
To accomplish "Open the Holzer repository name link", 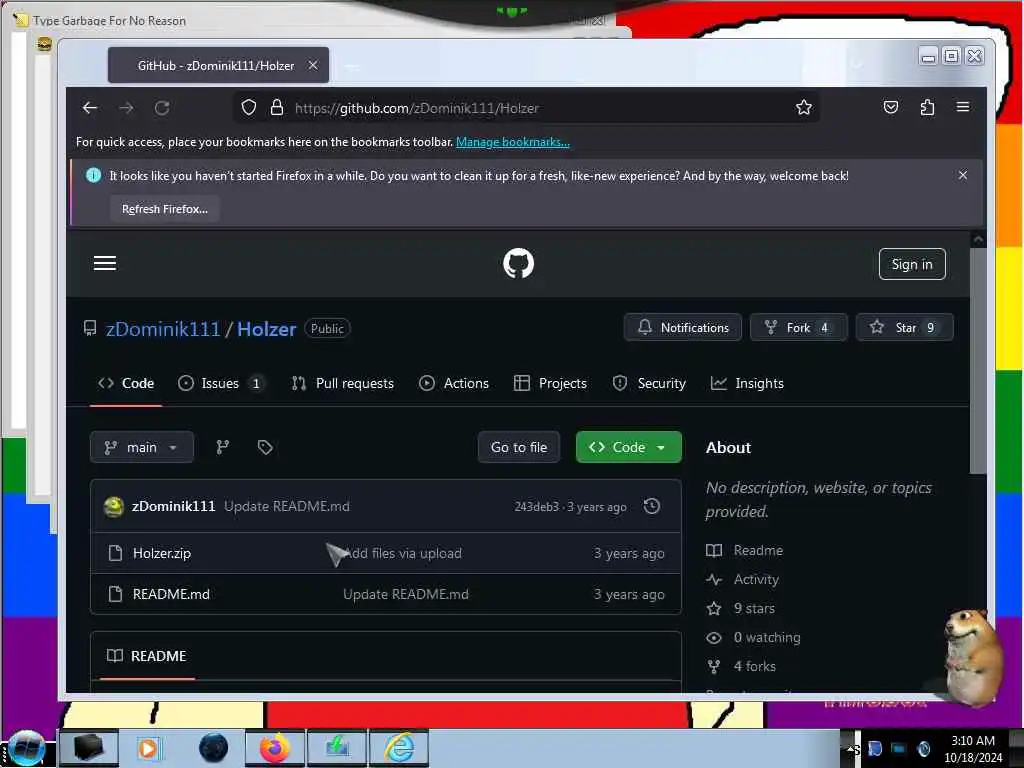I will pos(266,328).
